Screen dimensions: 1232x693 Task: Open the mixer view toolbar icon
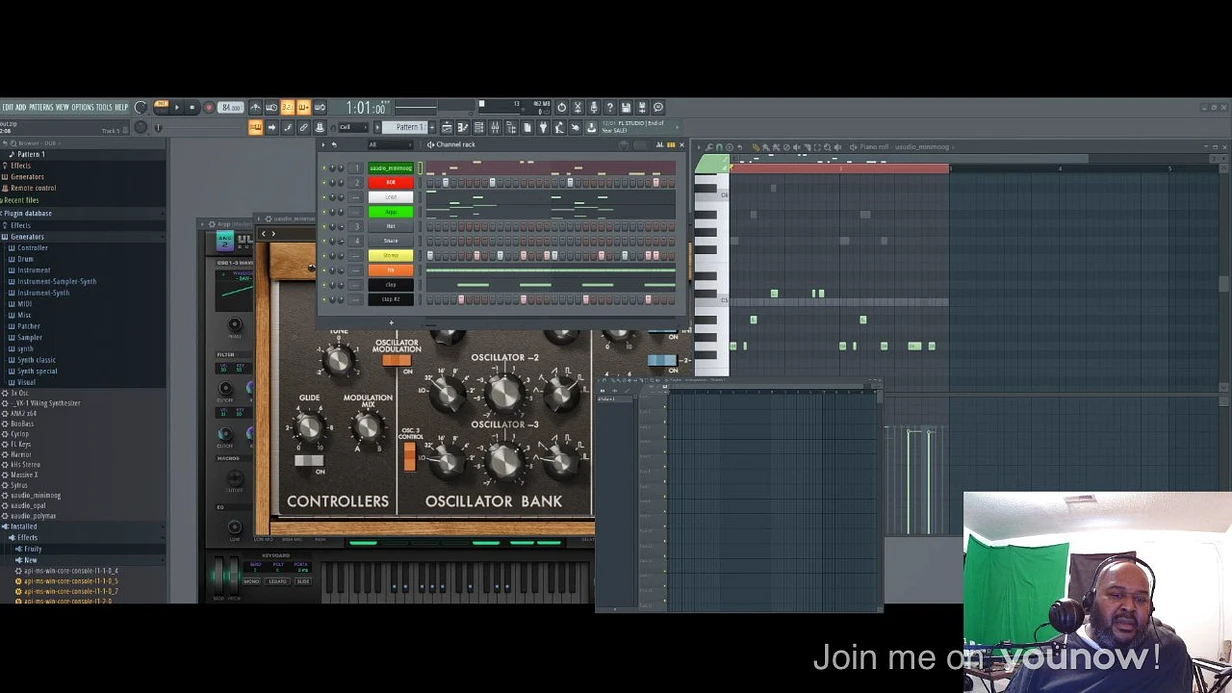[x=495, y=127]
